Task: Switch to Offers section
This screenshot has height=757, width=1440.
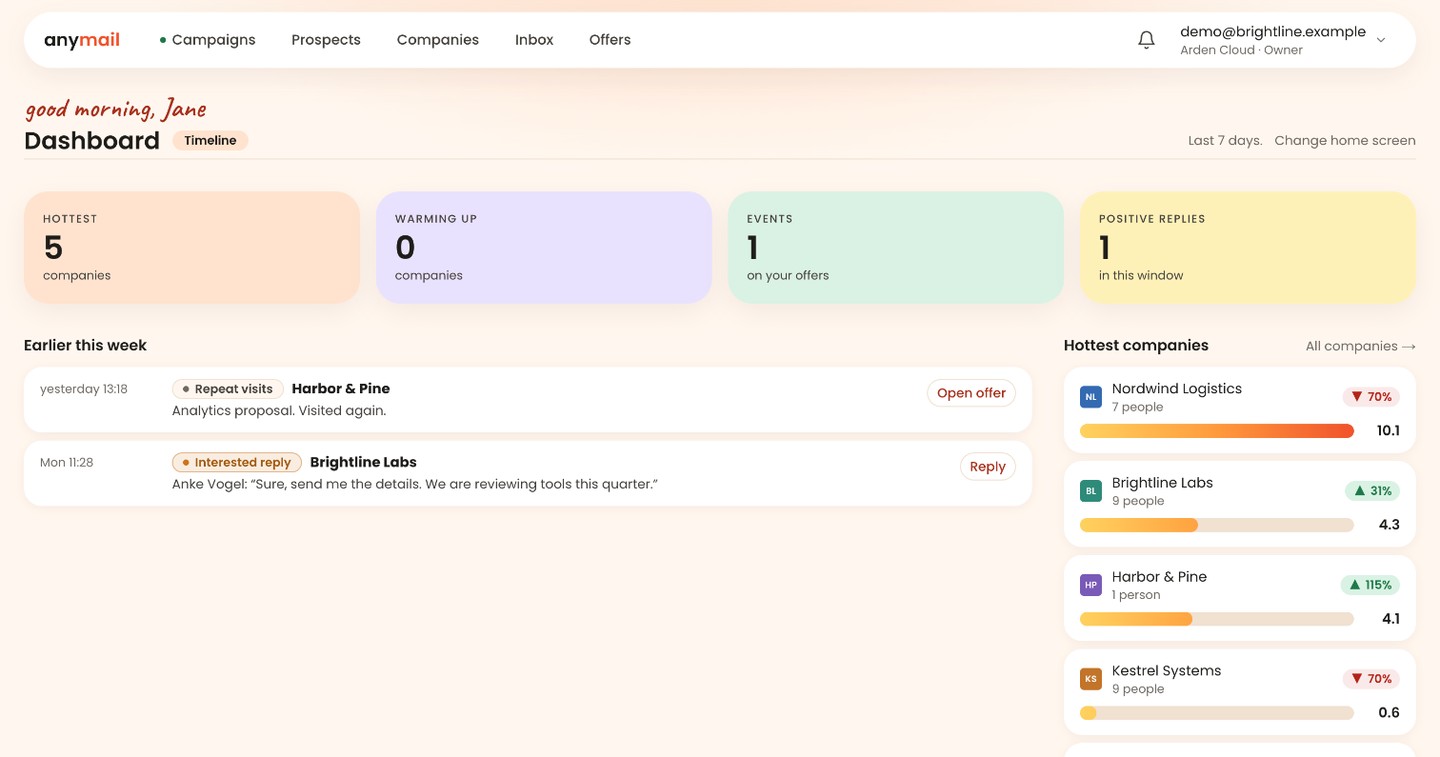Action: [x=610, y=40]
